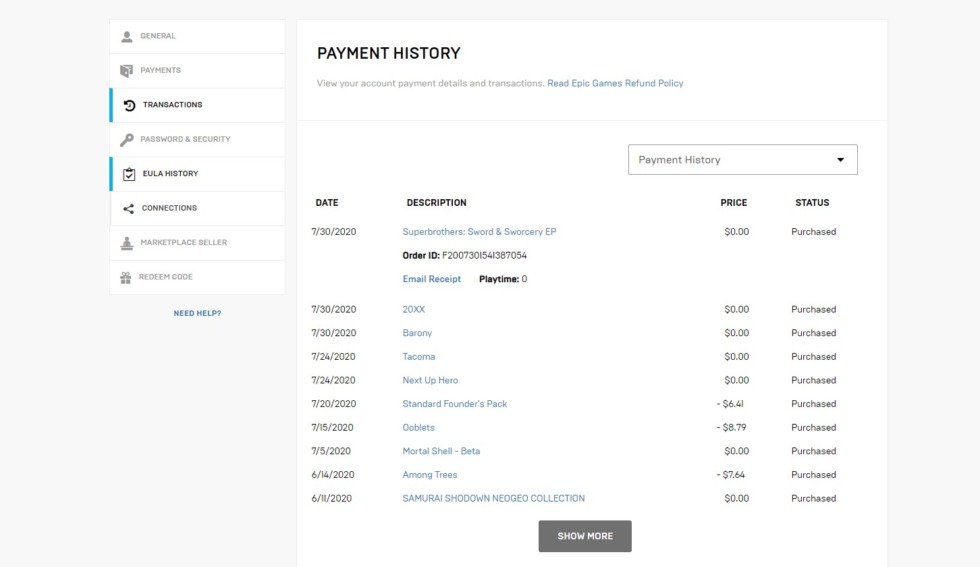This screenshot has width=980, height=567.
Task: Open Password & Security settings
Action: point(198,139)
